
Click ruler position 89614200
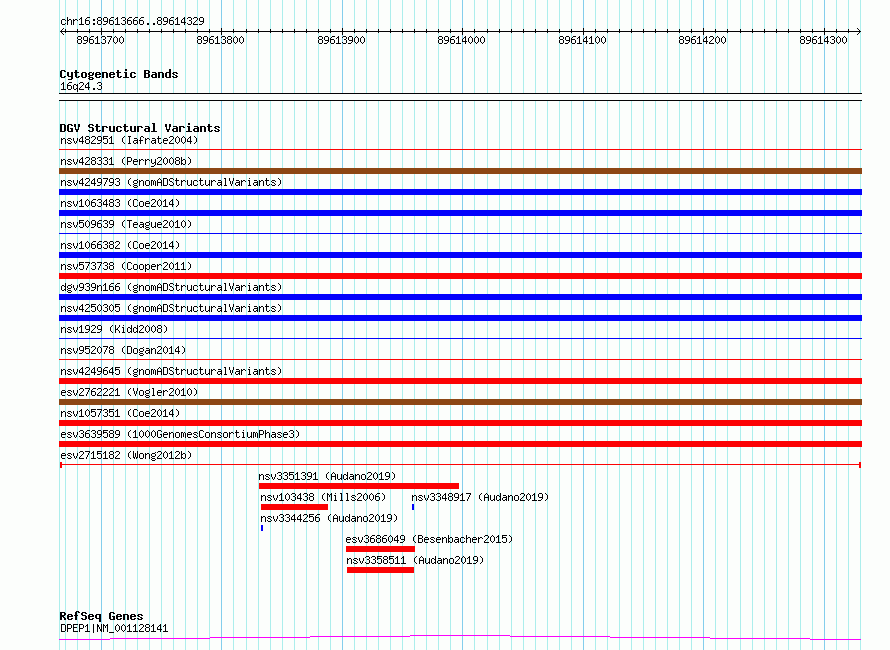pos(703,40)
